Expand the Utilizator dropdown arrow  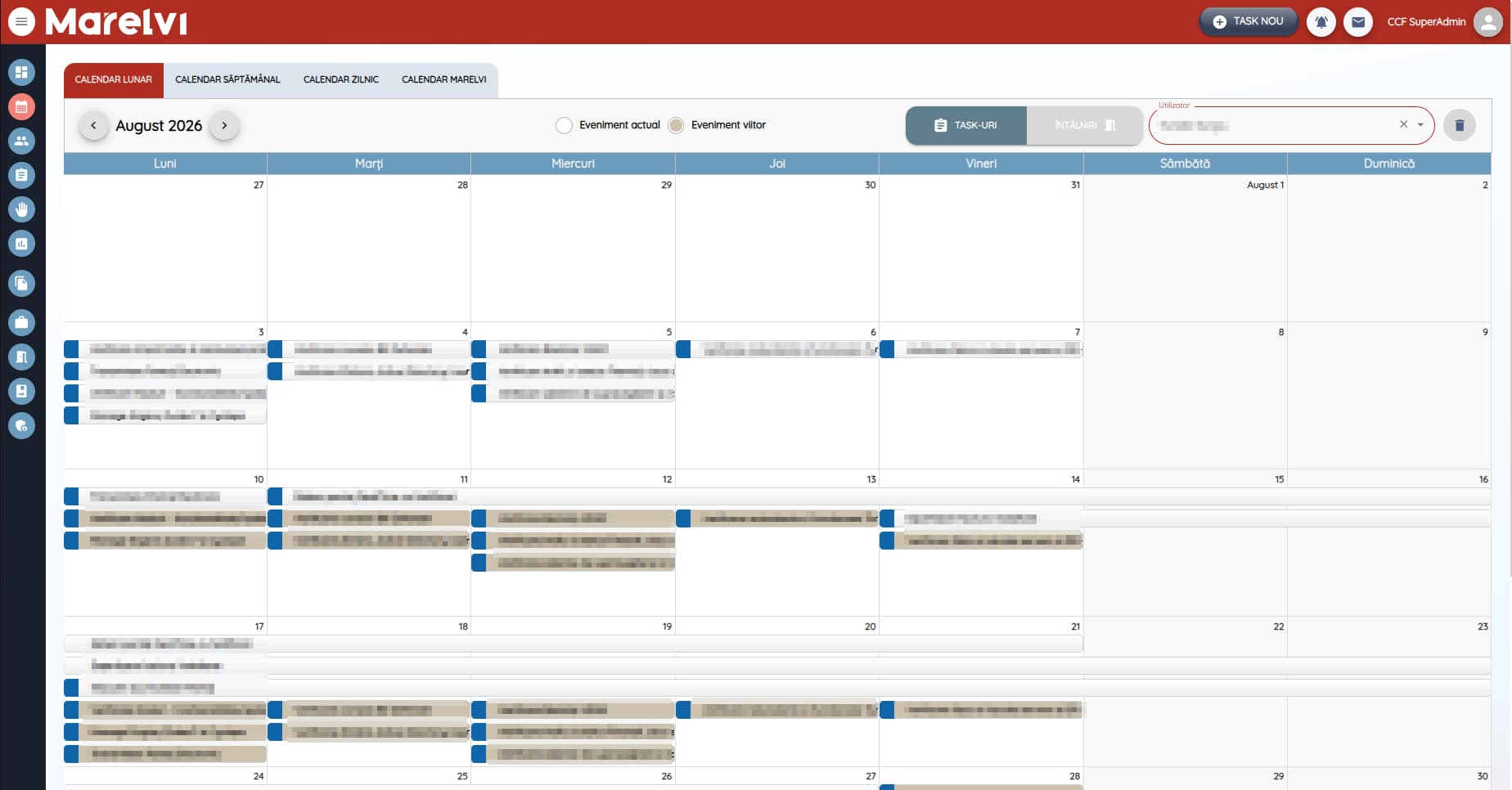pyautogui.click(x=1421, y=125)
